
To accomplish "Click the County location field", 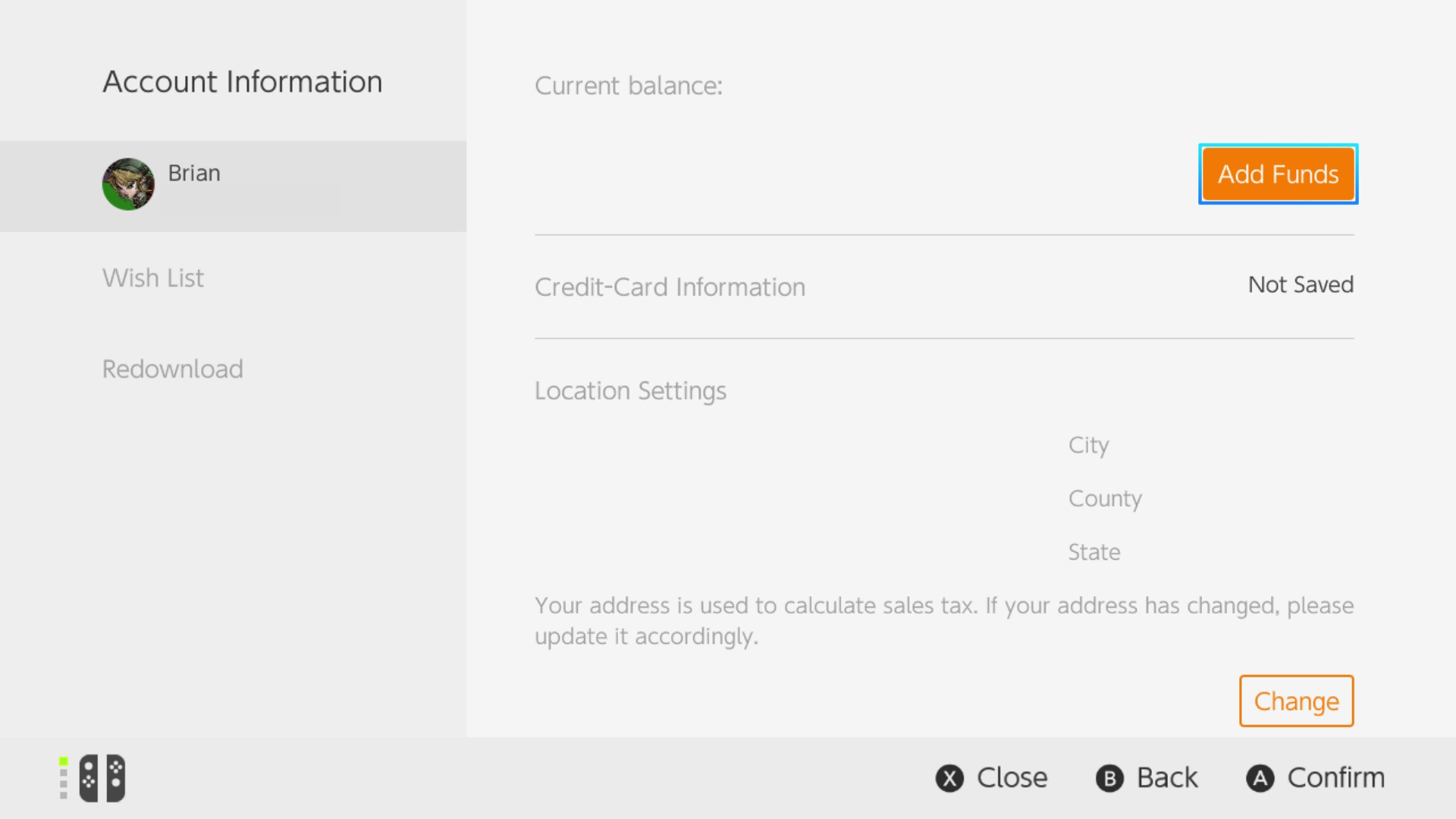I will click(x=1105, y=499).
